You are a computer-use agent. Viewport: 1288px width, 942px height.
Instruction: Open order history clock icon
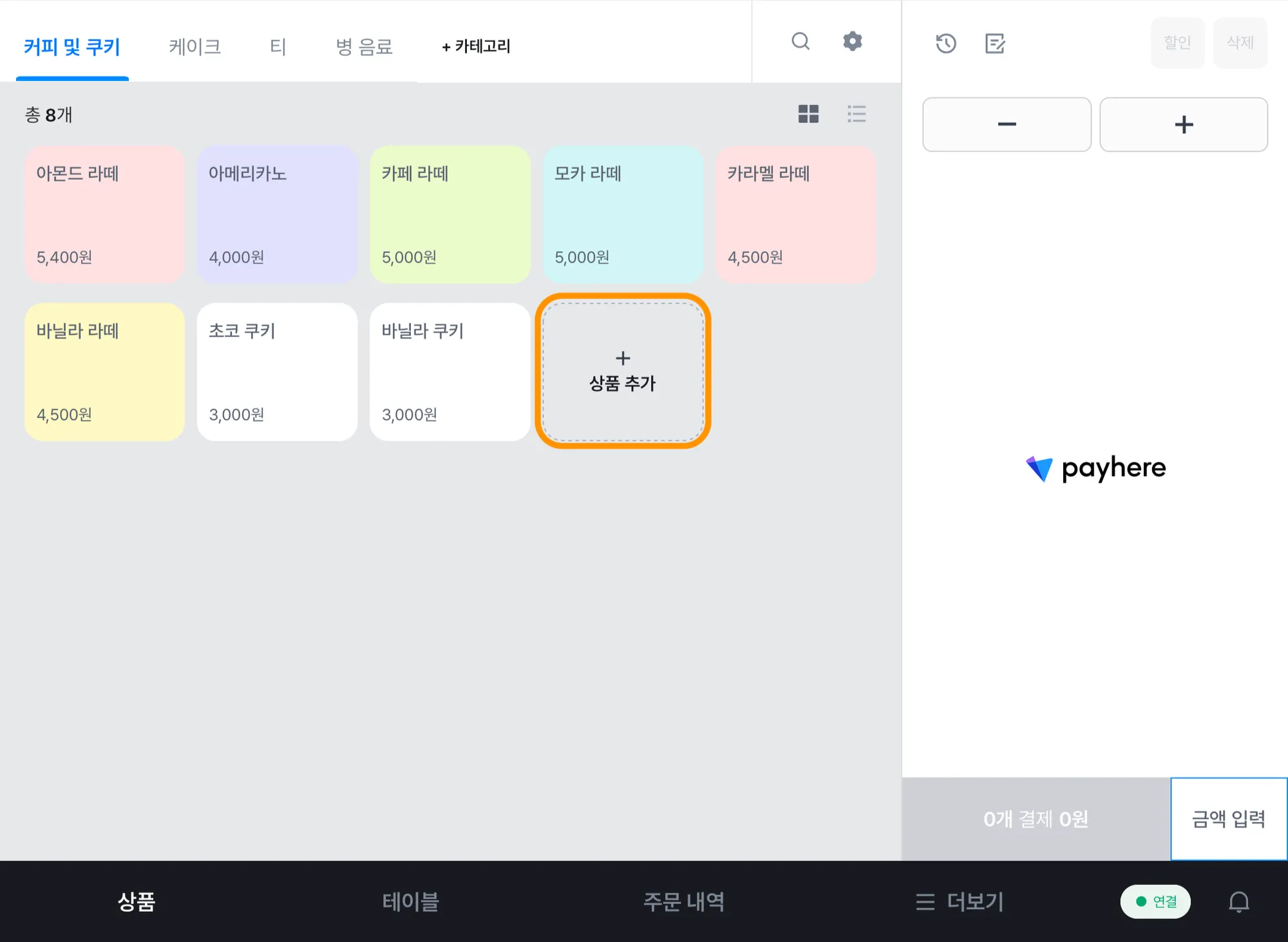[x=945, y=44]
